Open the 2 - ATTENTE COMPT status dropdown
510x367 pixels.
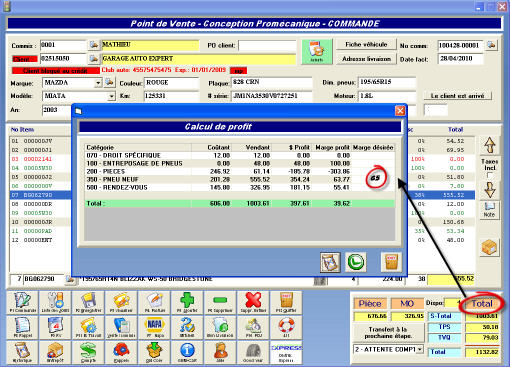(420, 349)
